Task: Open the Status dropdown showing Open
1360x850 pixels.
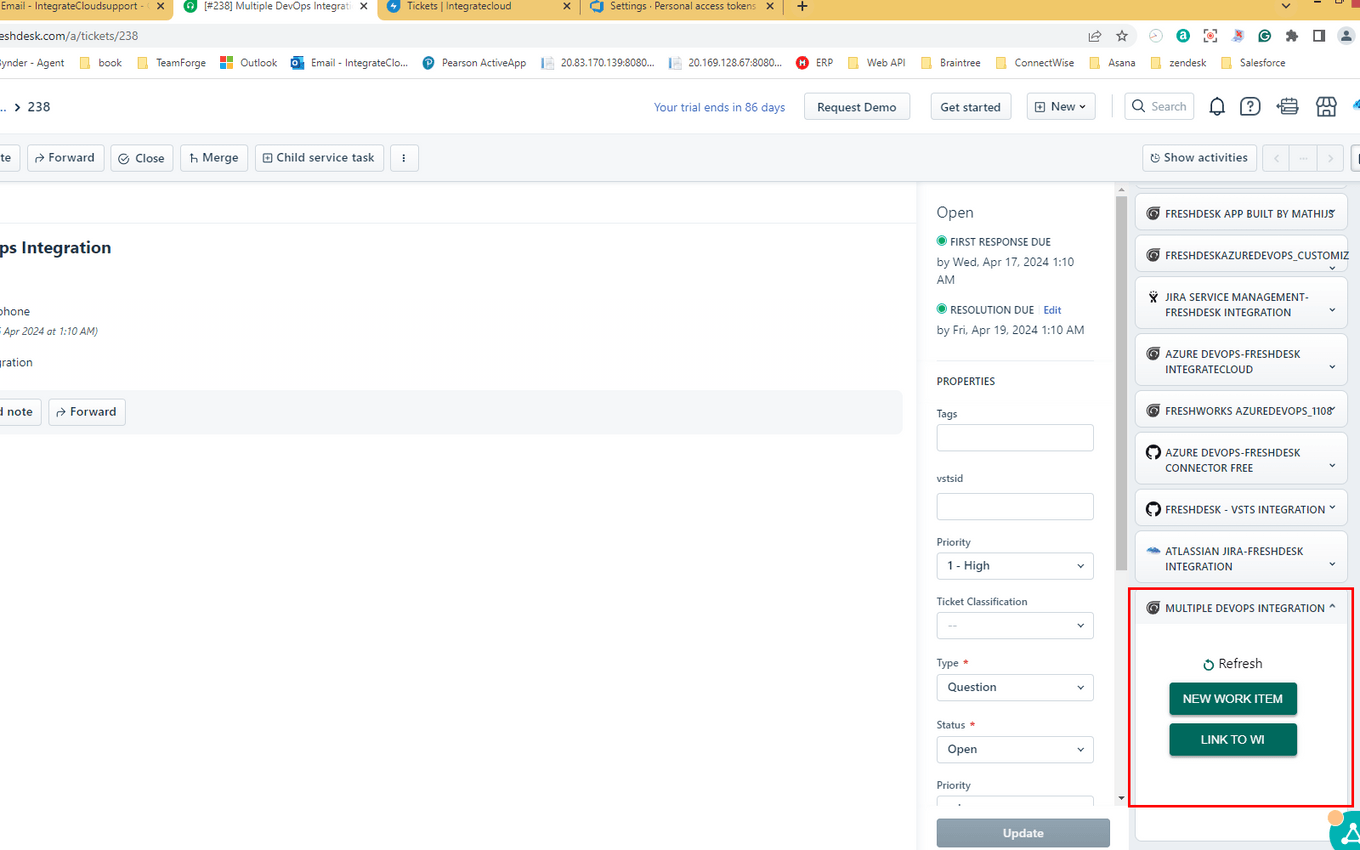Action: click(1014, 750)
